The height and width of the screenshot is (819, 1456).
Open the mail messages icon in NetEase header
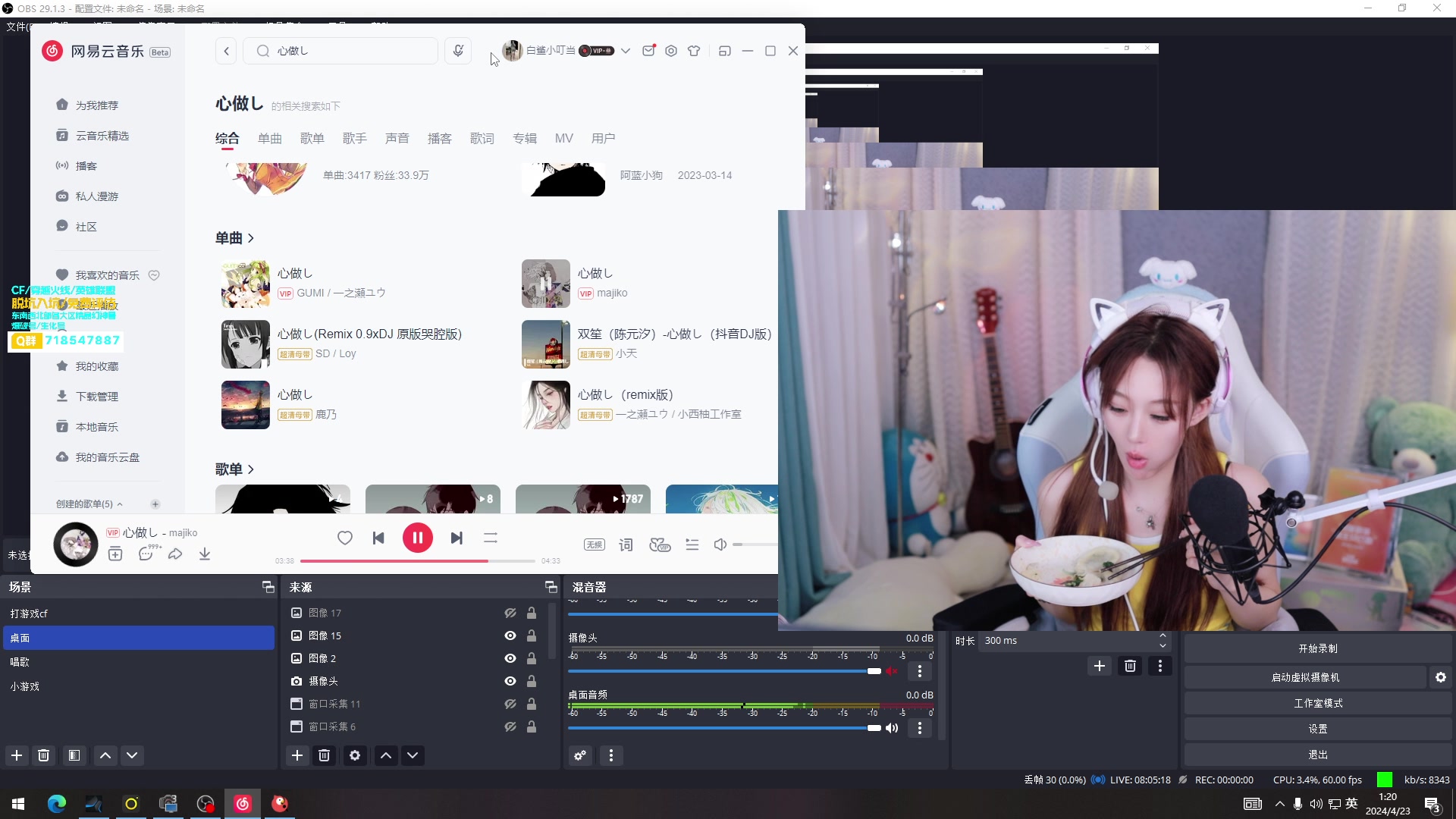click(648, 51)
